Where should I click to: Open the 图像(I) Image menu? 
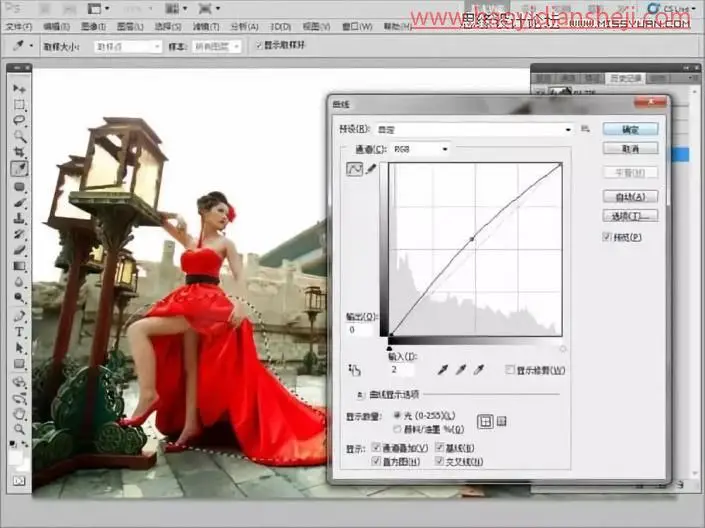[93, 27]
